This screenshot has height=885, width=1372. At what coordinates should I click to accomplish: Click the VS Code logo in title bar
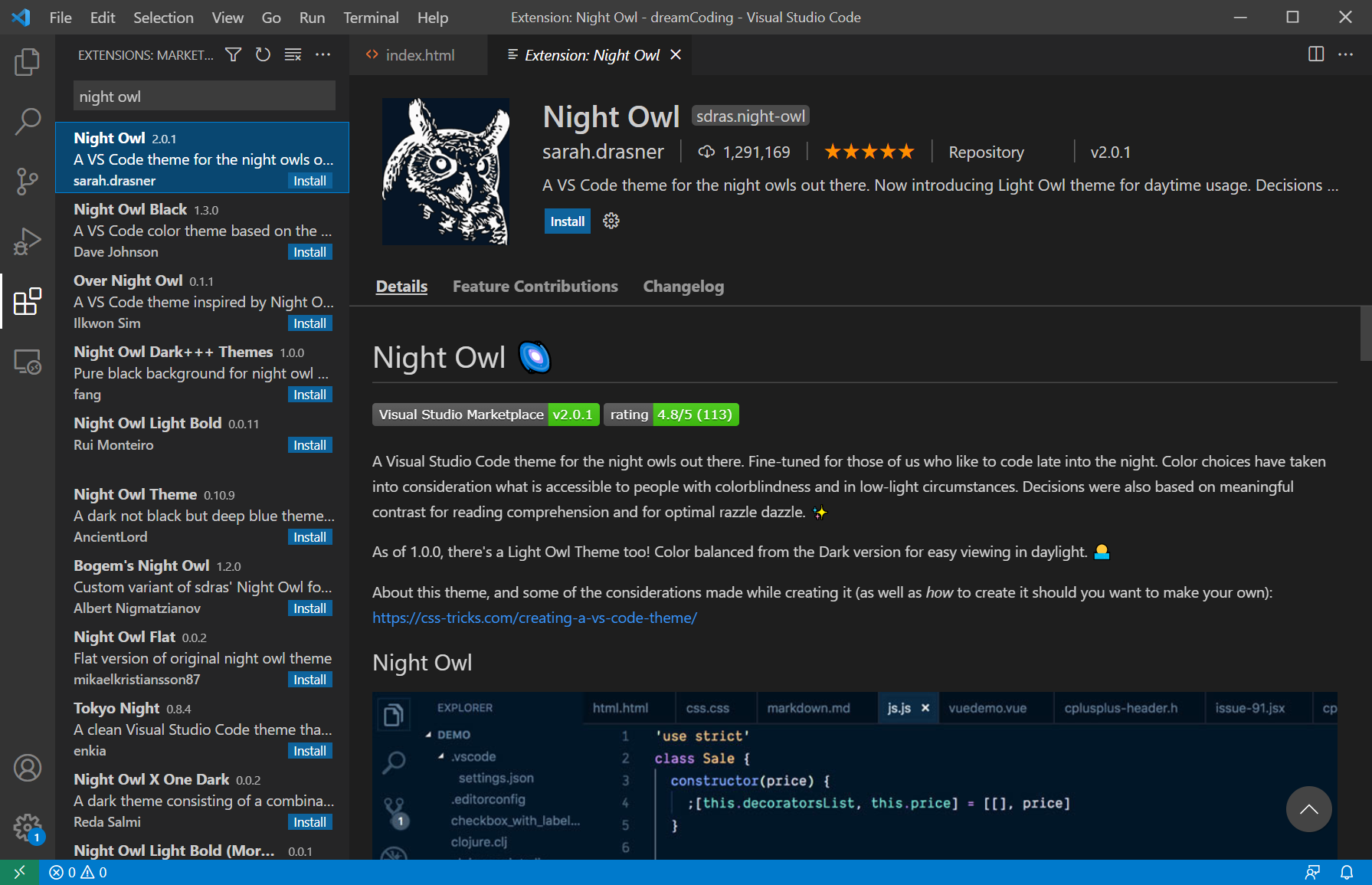pyautogui.click(x=21, y=17)
